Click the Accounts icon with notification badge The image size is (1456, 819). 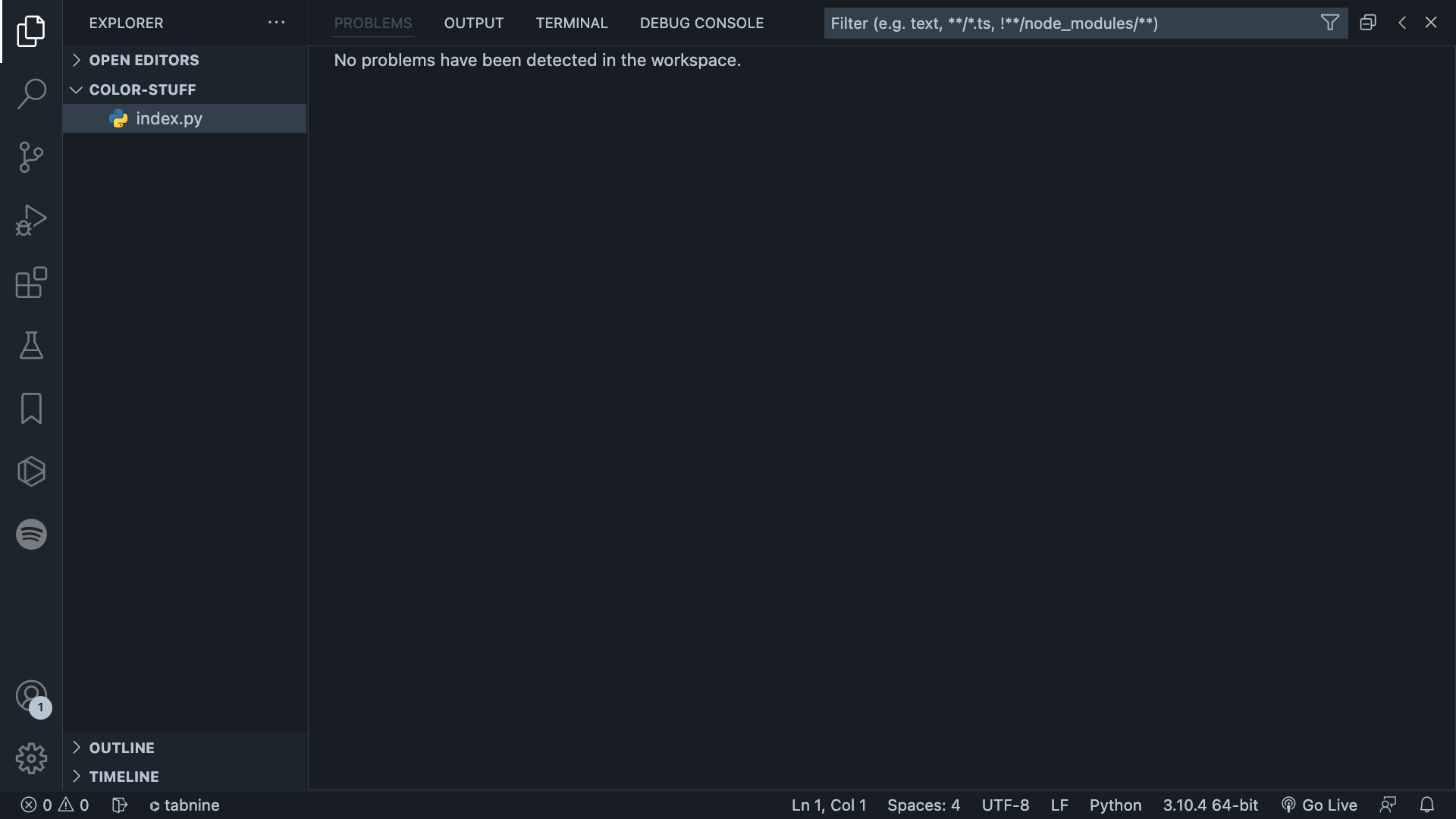[30, 696]
